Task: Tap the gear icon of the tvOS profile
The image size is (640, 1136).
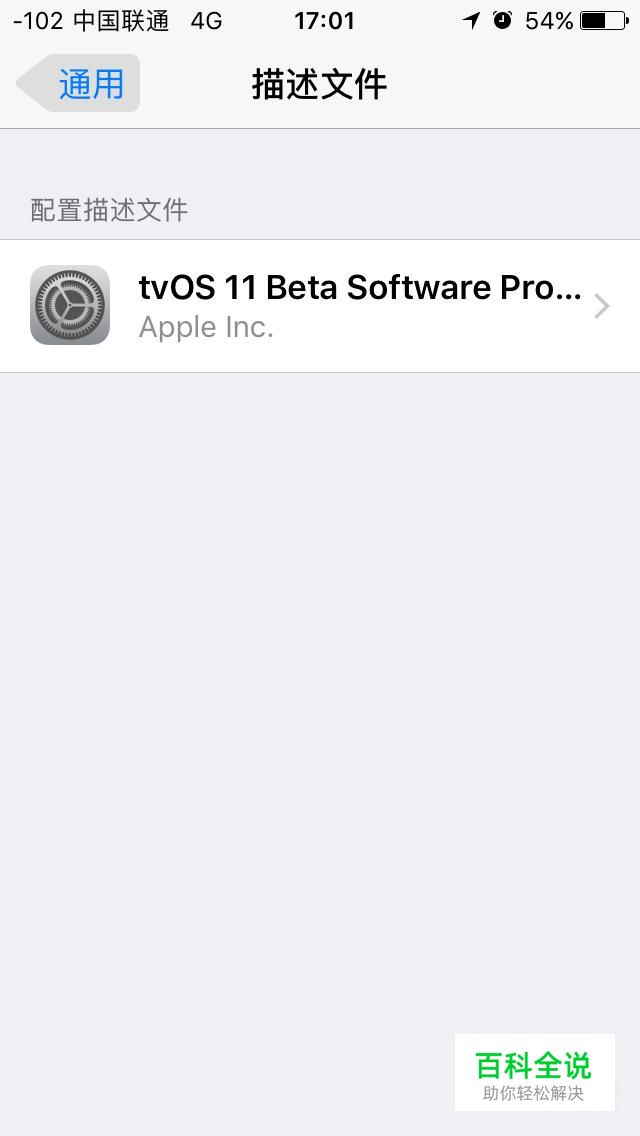Action: click(x=70, y=305)
